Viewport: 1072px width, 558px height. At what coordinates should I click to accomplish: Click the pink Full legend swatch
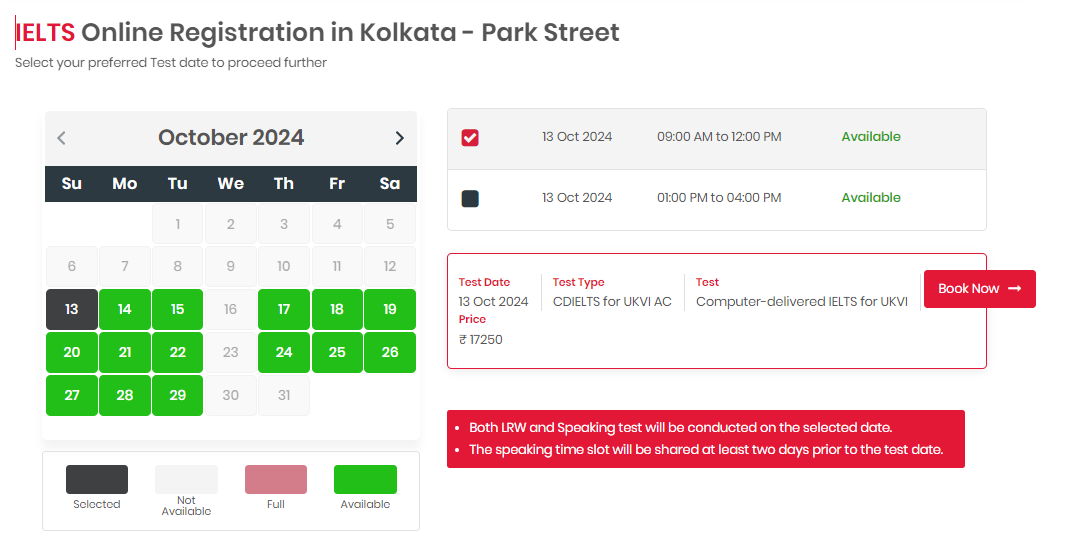(x=276, y=480)
